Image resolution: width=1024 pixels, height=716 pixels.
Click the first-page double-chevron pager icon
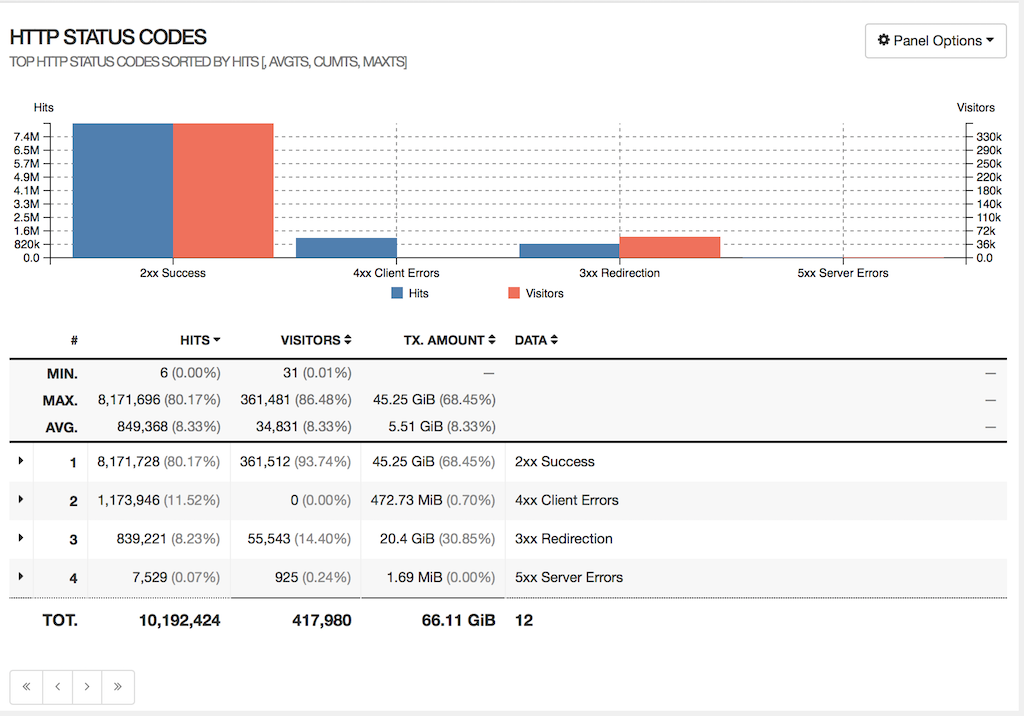(x=27, y=687)
